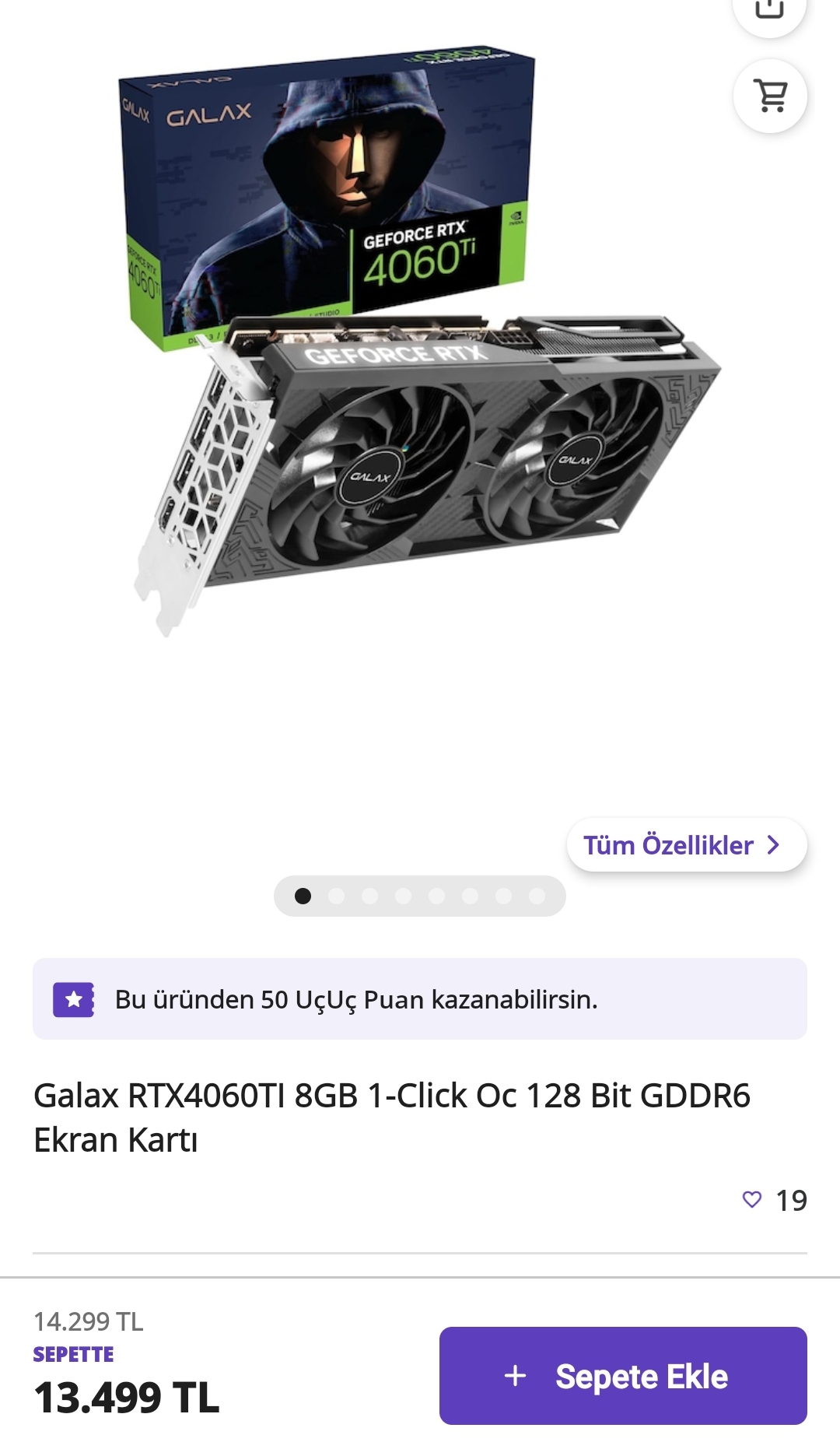The width and height of the screenshot is (840, 1449).
Task: Tap the heart favorite icon
Action: click(752, 1199)
